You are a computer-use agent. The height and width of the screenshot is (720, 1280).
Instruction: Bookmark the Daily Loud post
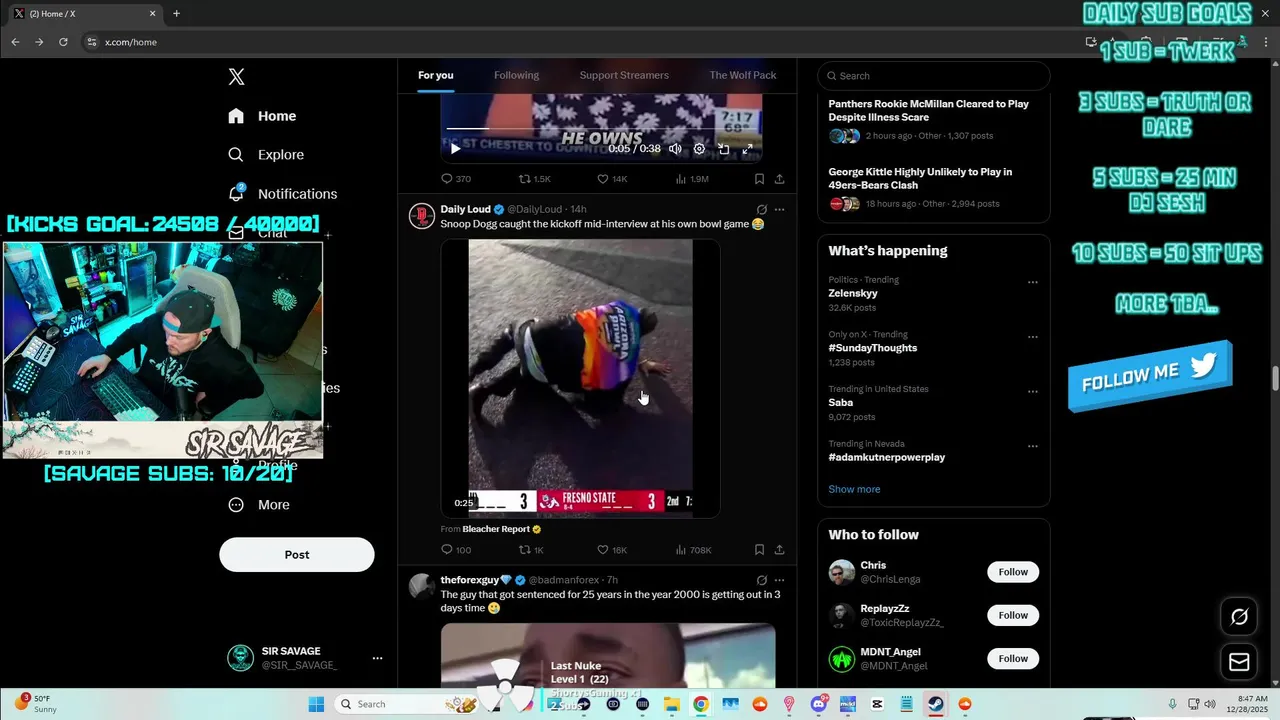(759, 550)
